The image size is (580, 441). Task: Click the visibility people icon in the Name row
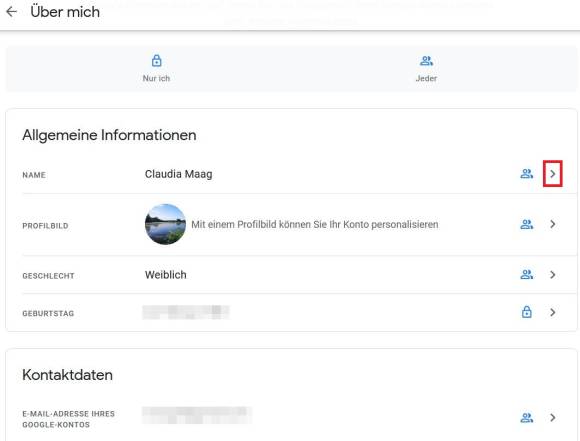point(526,174)
